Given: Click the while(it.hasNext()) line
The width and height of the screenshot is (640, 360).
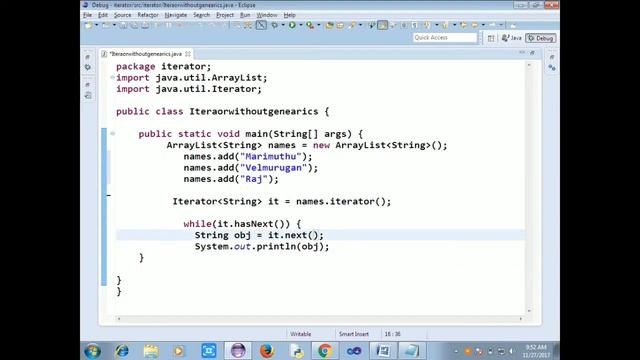Looking at the screenshot, I should [x=242, y=224].
